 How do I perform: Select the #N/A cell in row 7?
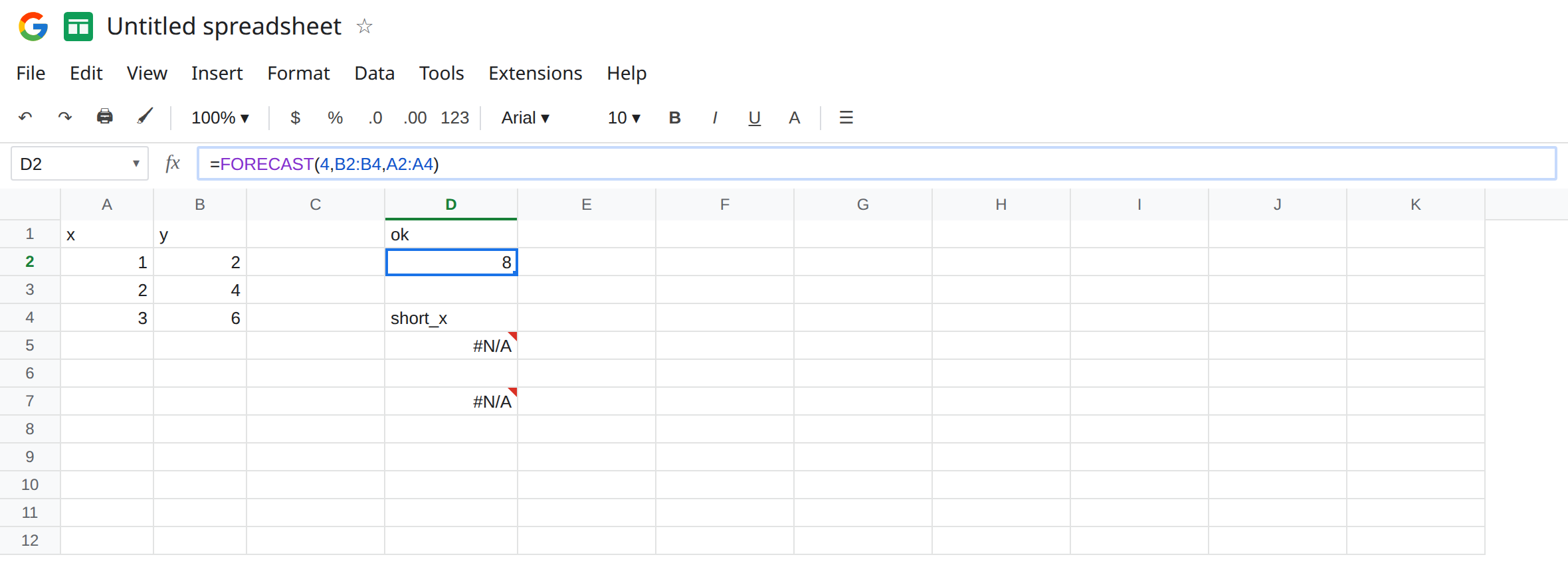[451, 401]
